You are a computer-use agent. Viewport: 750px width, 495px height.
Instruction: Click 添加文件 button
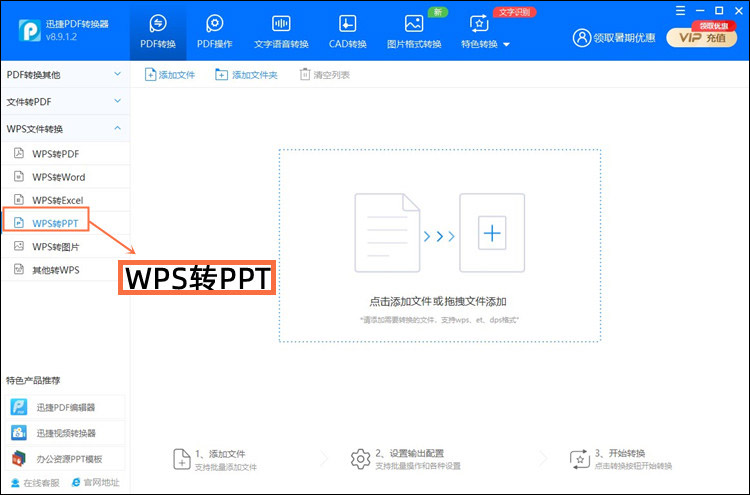click(x=170, y=75)
